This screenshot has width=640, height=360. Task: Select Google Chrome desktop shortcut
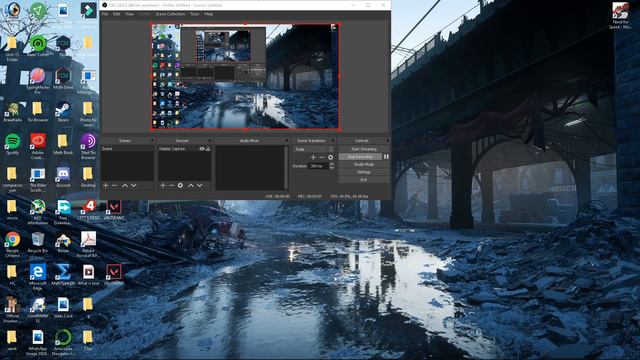click(x=13, y=244)
